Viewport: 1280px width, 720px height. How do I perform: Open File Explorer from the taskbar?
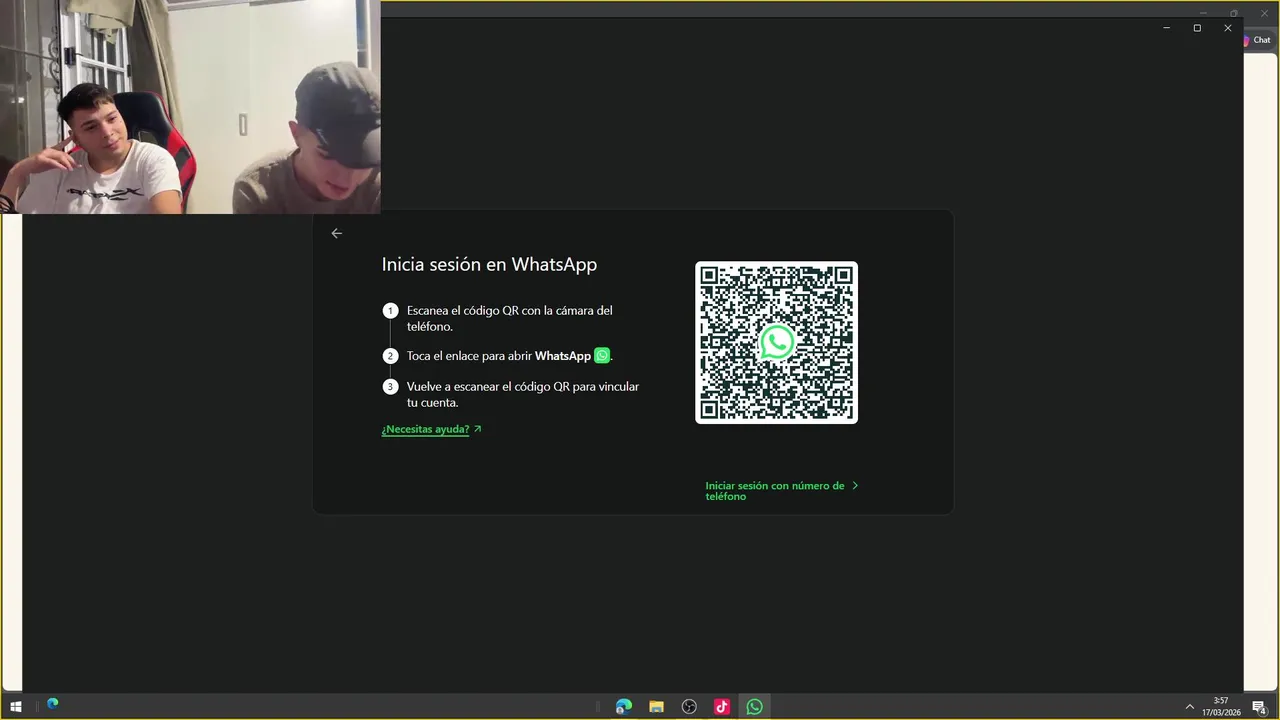(656, 707)
